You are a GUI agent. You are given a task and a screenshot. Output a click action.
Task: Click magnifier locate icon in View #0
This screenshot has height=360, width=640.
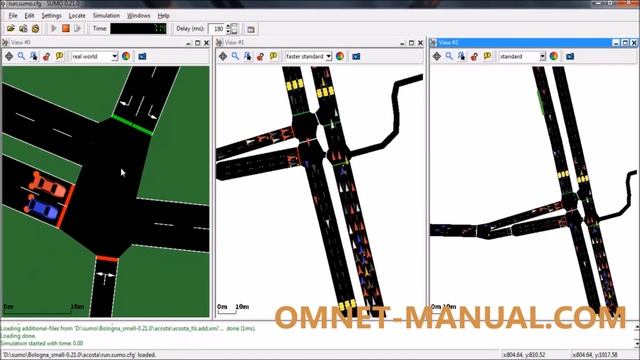point(21,56)
